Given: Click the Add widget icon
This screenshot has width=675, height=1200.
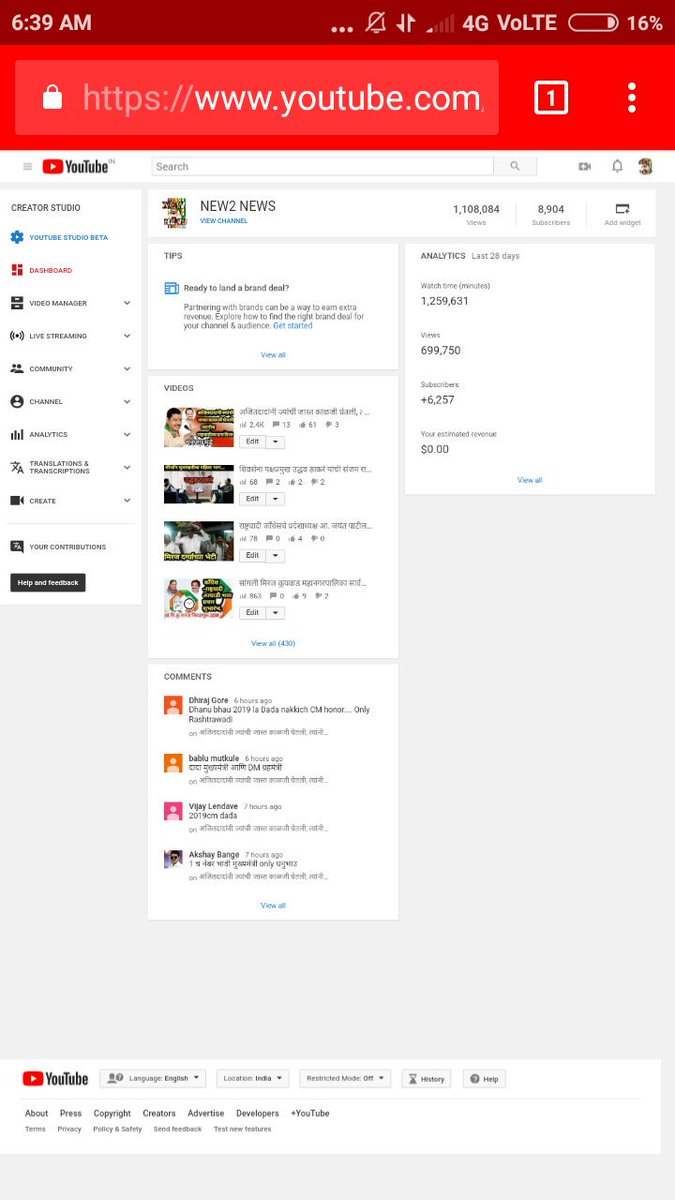Looking at the screenshot, I should tap(622, 209).
